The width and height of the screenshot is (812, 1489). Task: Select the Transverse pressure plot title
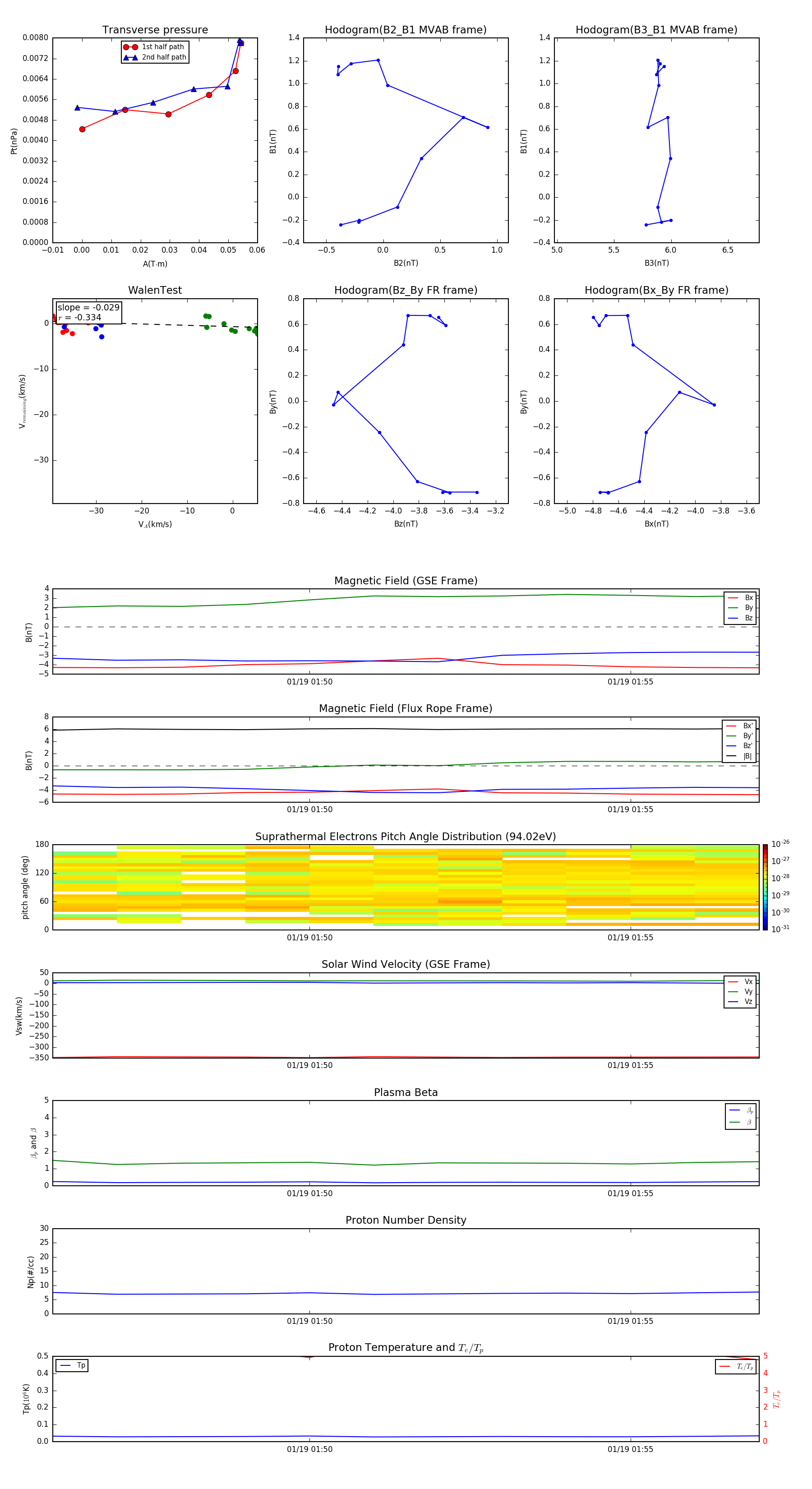pos(155,30)
